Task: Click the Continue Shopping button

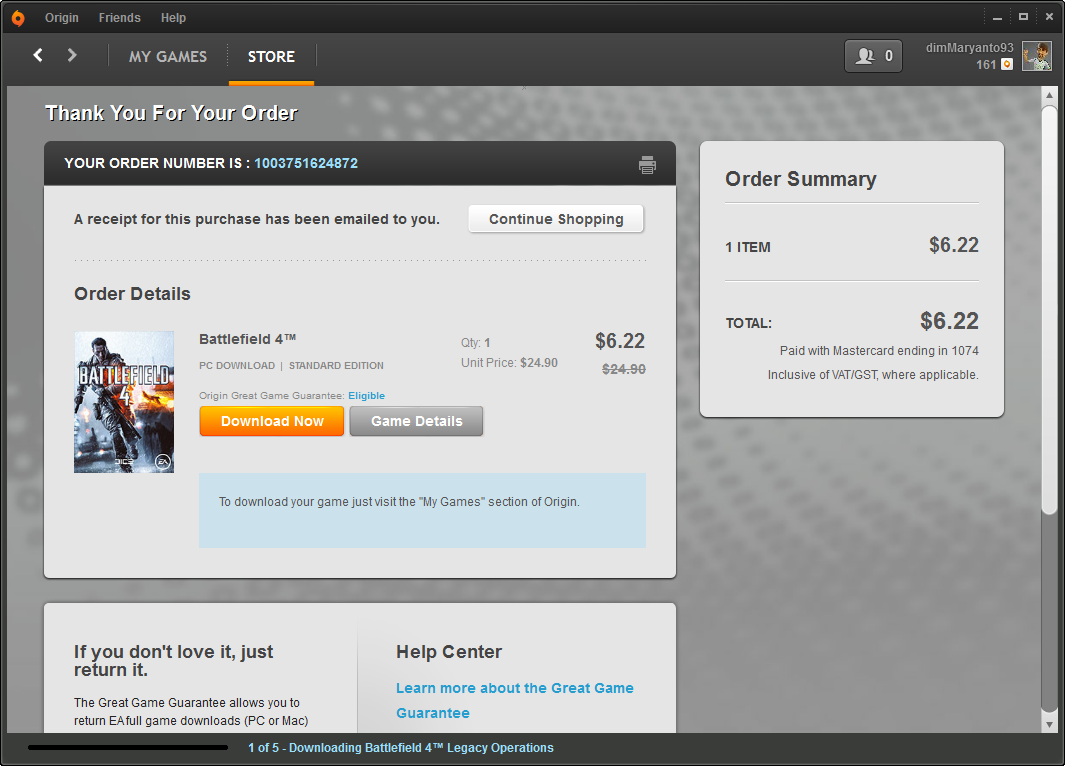Action: [x=556, y=219]
